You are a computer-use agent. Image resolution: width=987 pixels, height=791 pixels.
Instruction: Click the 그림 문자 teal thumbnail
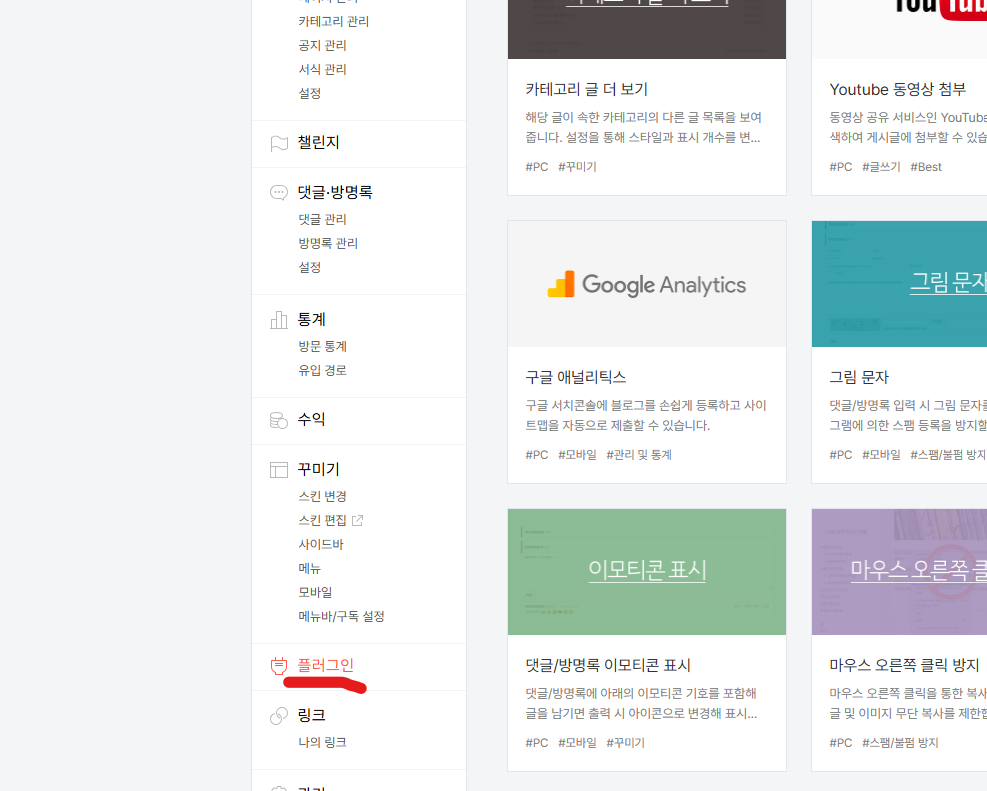click(900, 284)
